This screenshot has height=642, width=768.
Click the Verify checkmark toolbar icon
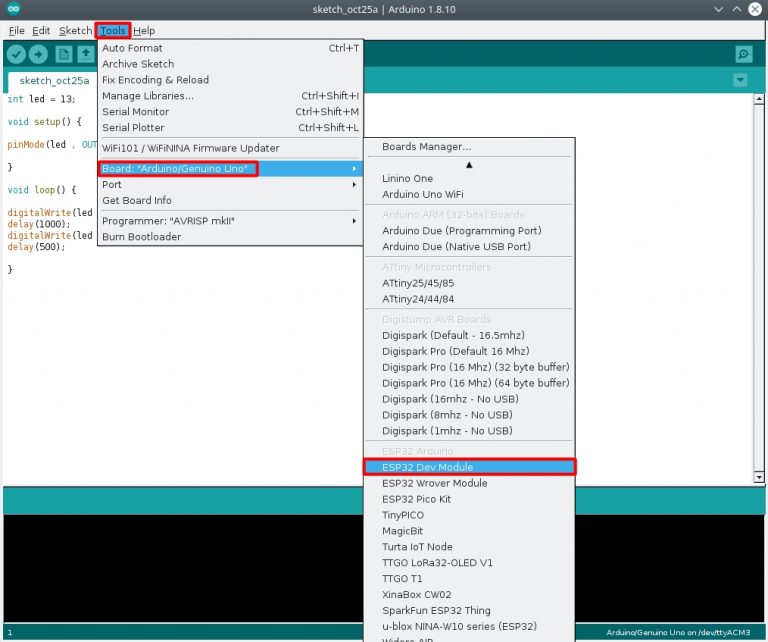(x=16, y=54)
